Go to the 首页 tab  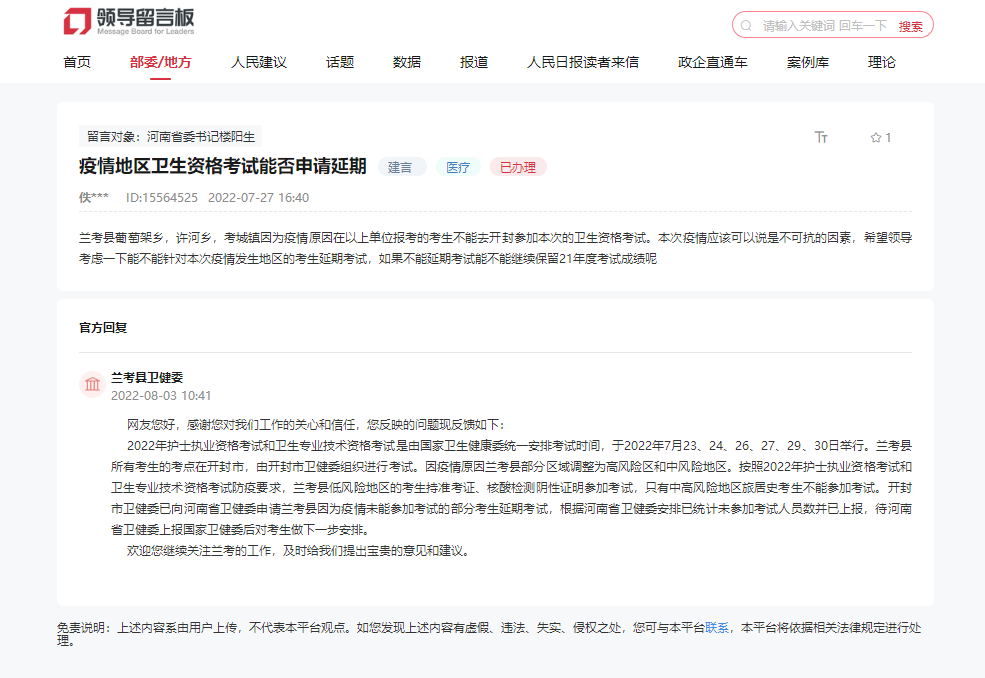(x=77, y=62)
